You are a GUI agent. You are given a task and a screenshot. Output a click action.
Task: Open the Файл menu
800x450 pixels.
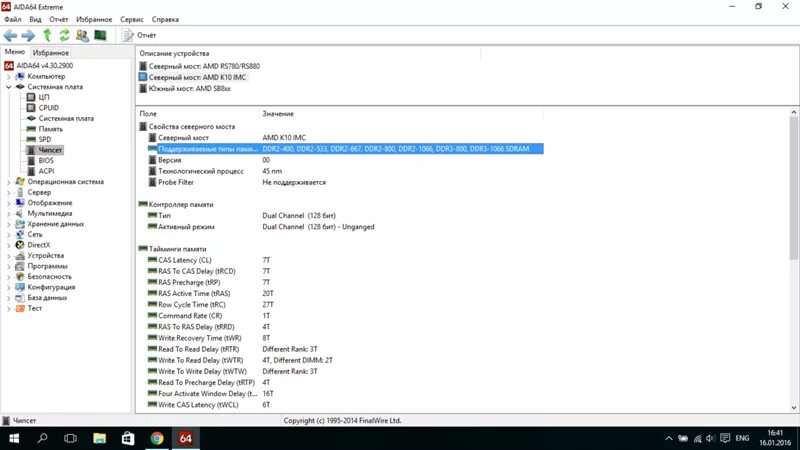pyautogui.click(x=13, y=19)
